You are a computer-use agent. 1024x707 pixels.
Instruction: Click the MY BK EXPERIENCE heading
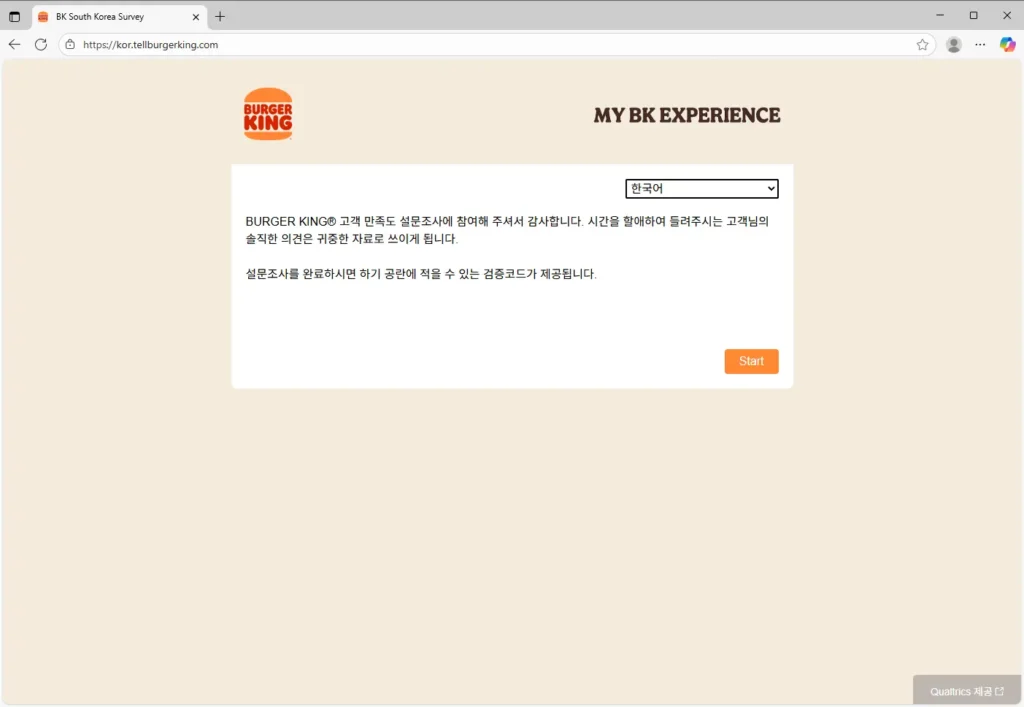(685, 115)
